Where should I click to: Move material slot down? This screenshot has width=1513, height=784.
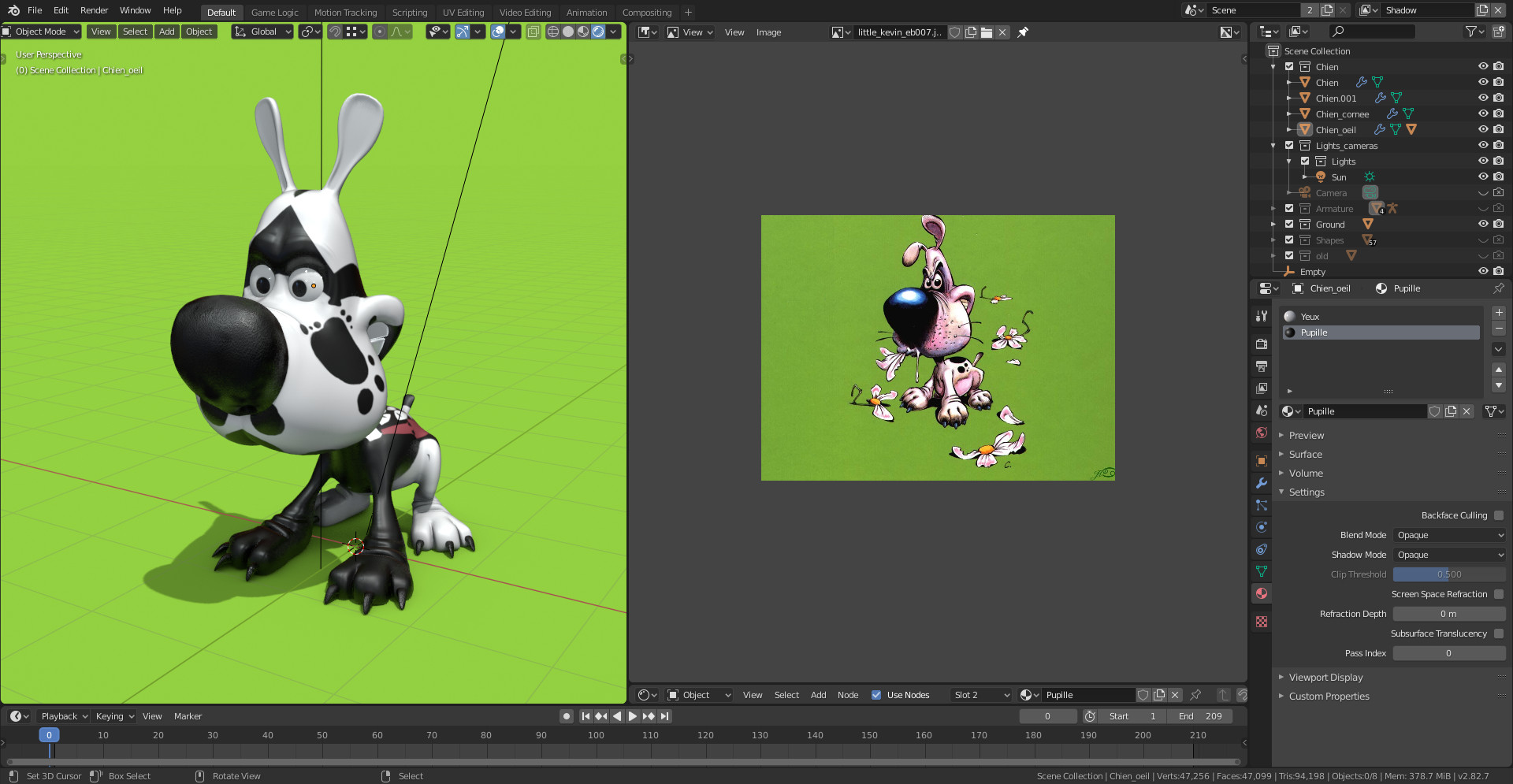[1499, 385]
